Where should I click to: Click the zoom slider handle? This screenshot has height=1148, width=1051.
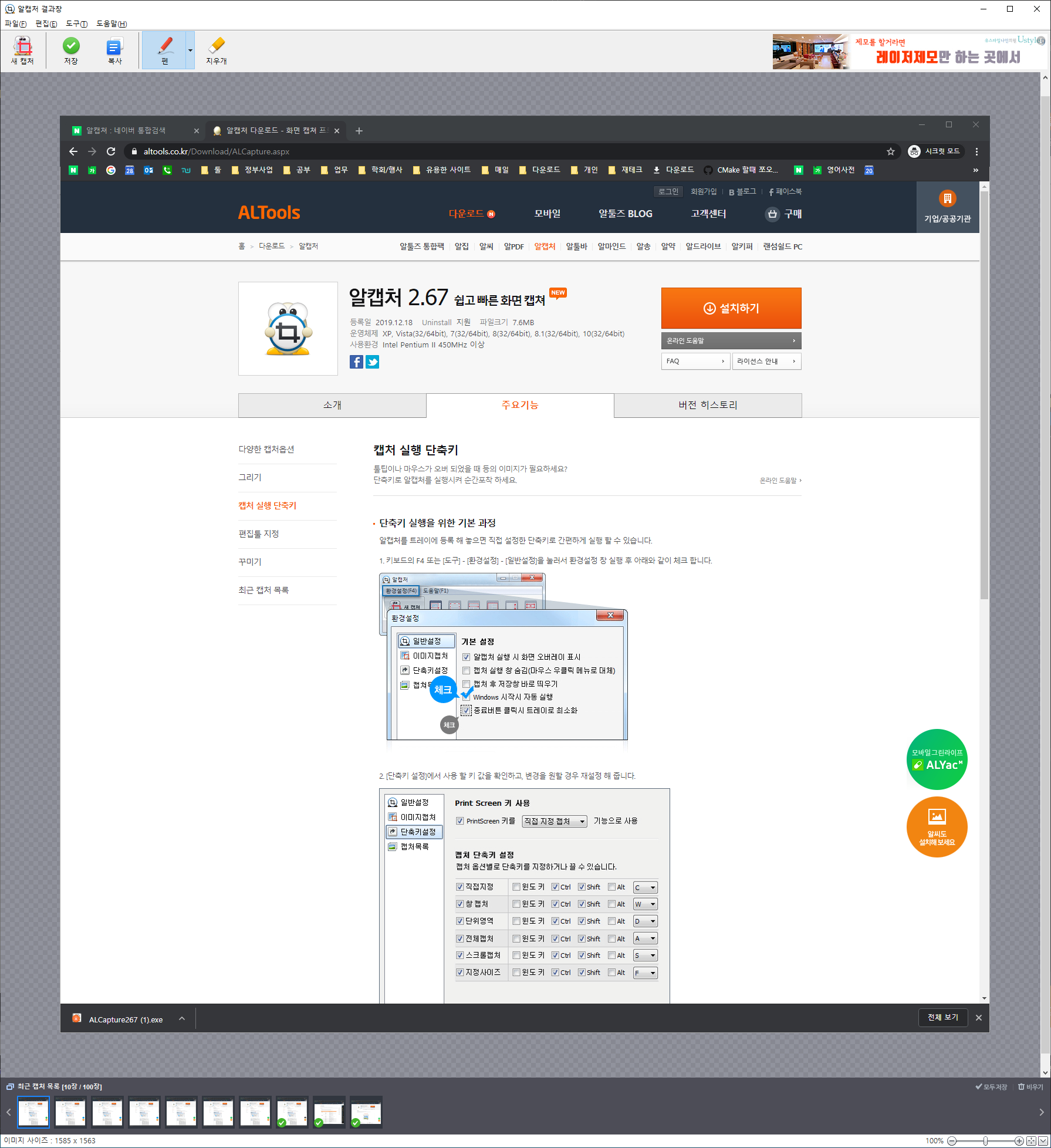(985, 1141)
